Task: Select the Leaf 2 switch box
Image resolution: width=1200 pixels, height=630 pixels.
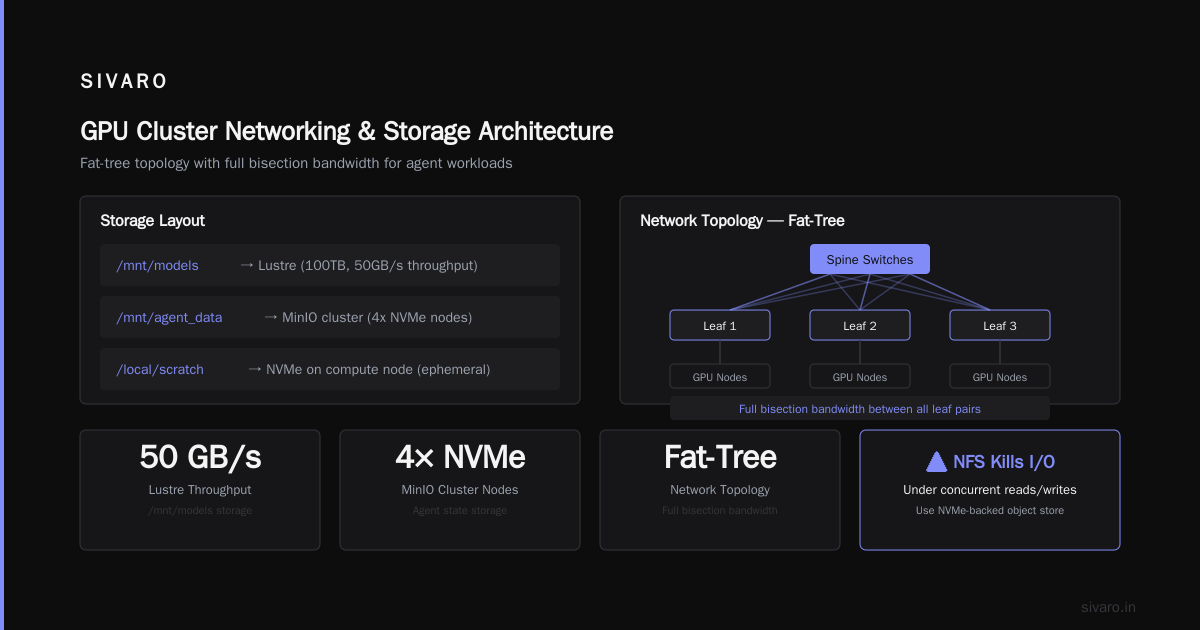Action: pos(860,325)
